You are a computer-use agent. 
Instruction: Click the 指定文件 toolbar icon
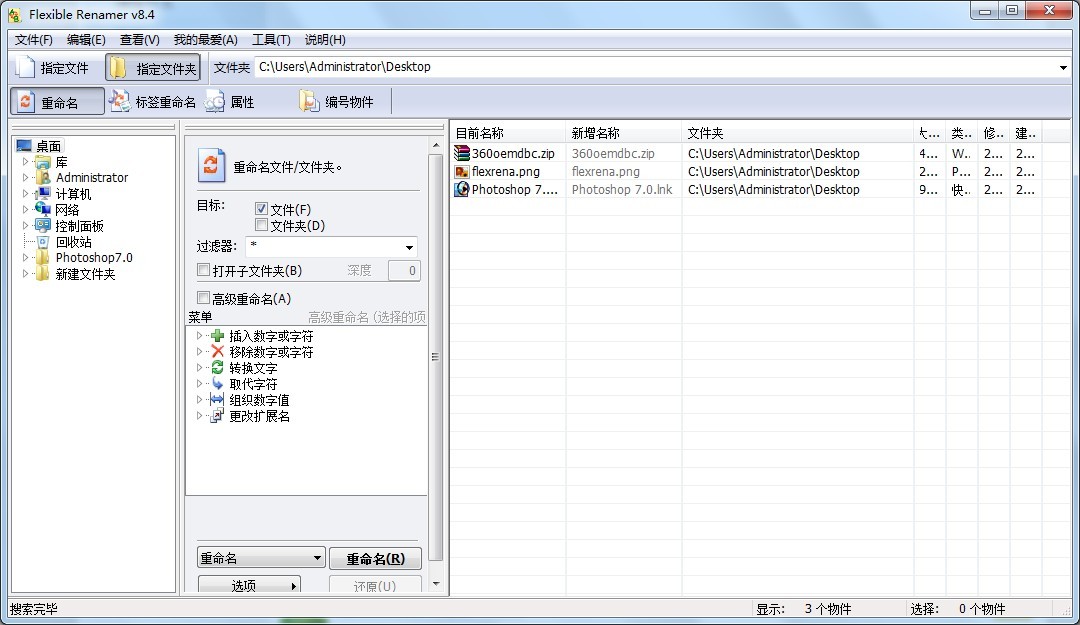pyautogui.click(x=25, y=68)
